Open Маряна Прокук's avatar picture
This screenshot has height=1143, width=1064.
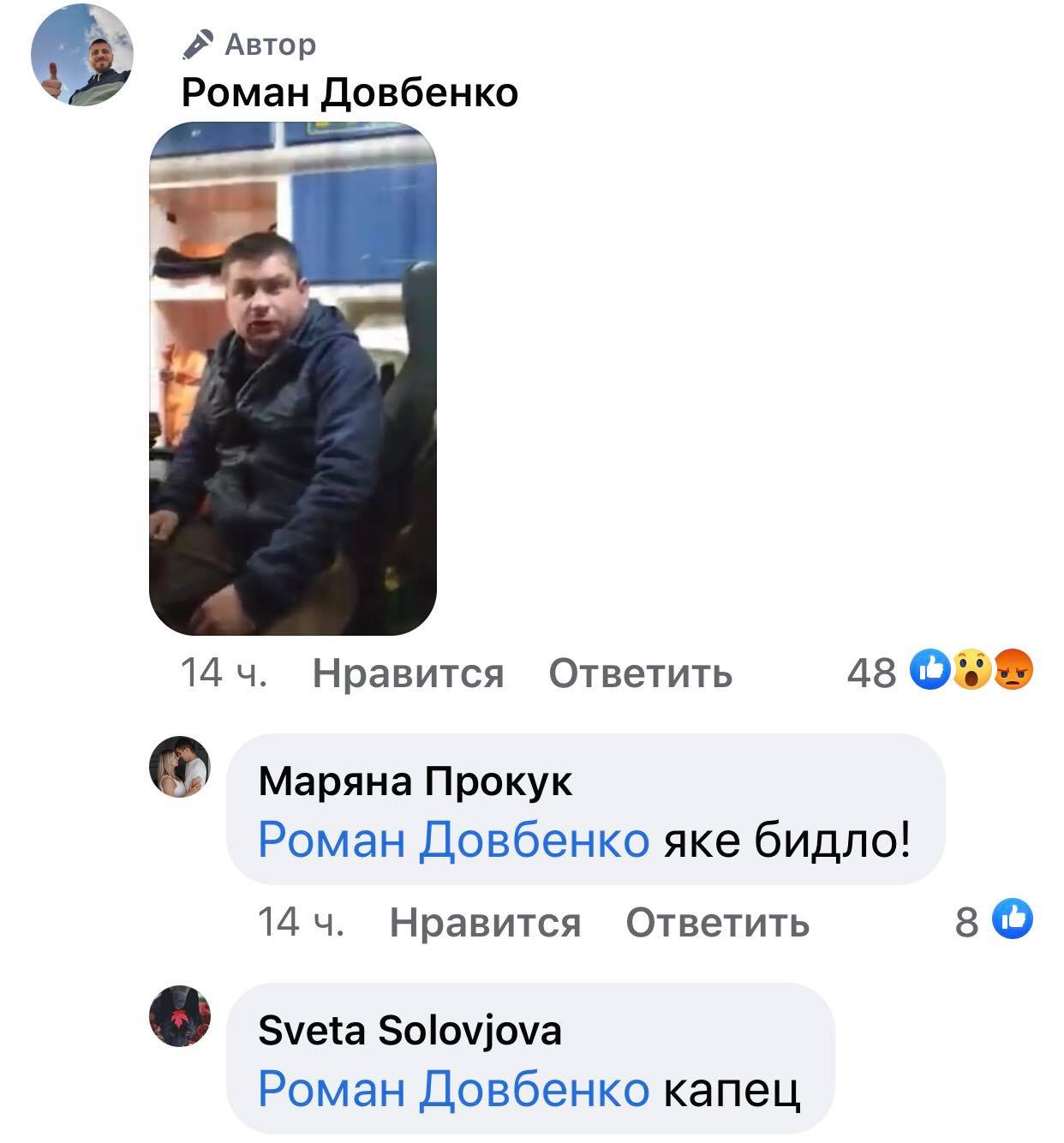tap(180, 767)
